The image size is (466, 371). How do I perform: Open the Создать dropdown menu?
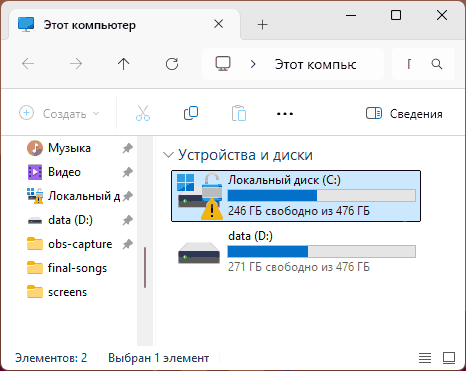(59, 114)
